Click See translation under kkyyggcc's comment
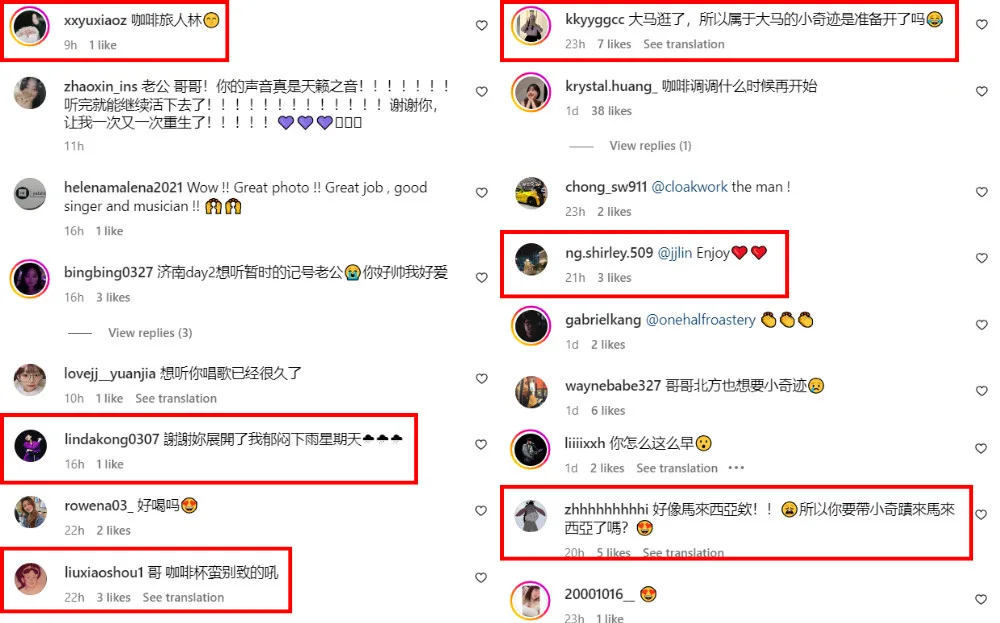This screenshot has width=1000, height=623. 684,44
